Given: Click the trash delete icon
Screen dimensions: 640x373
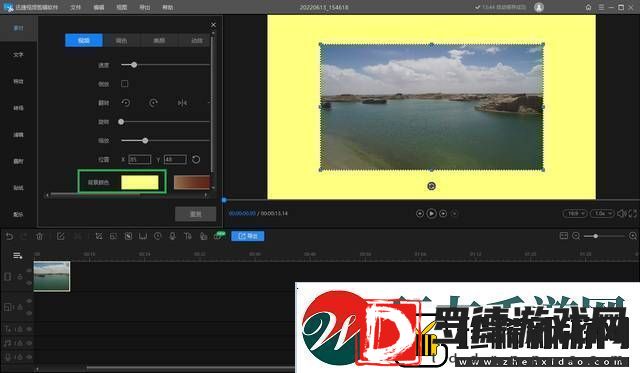Looking at the screenshot, I should (40, 236).
